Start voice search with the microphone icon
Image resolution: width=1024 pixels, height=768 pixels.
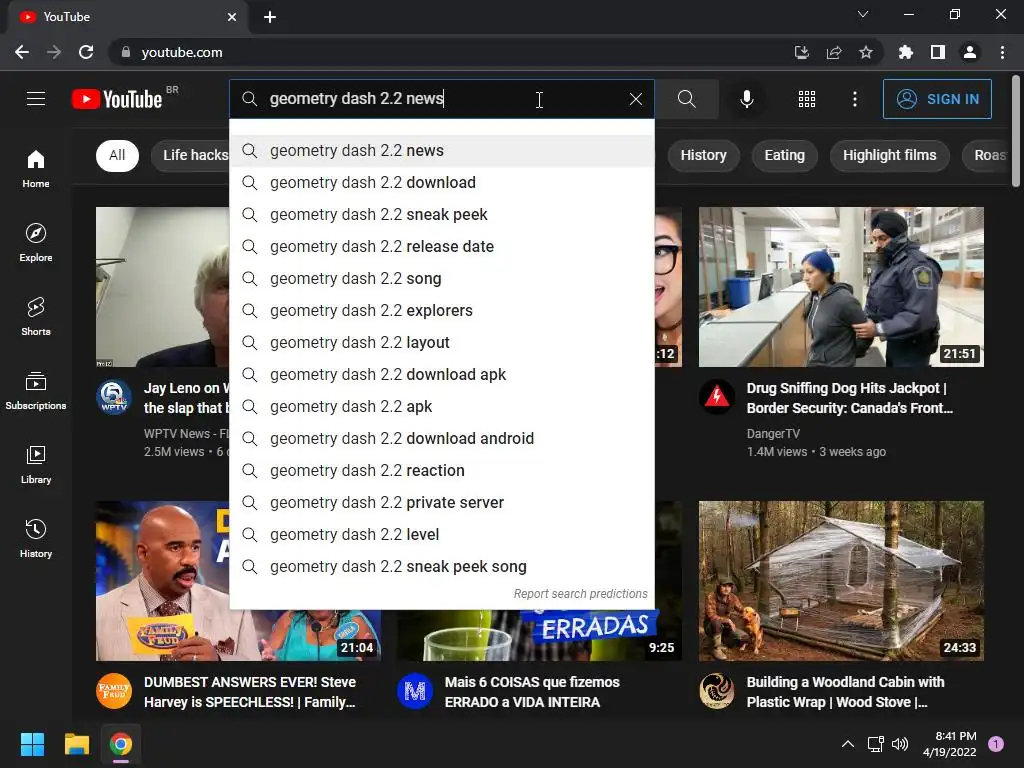point(746,99)
